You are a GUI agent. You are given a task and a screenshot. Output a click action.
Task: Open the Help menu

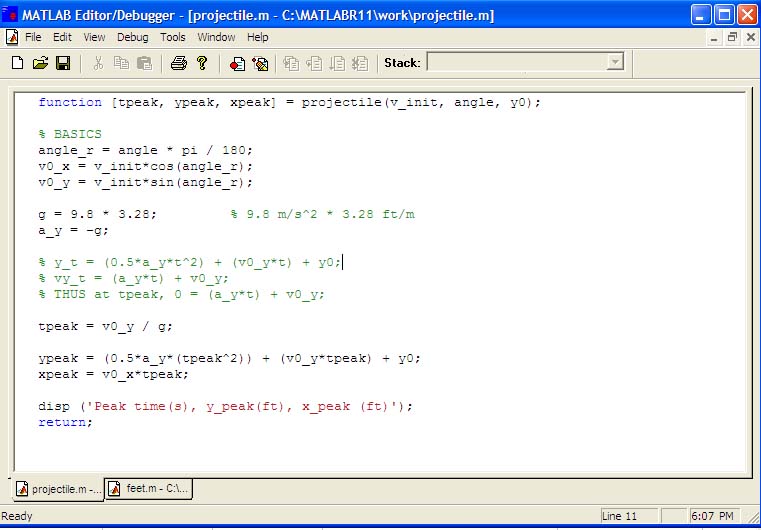(x=257, y=37)
